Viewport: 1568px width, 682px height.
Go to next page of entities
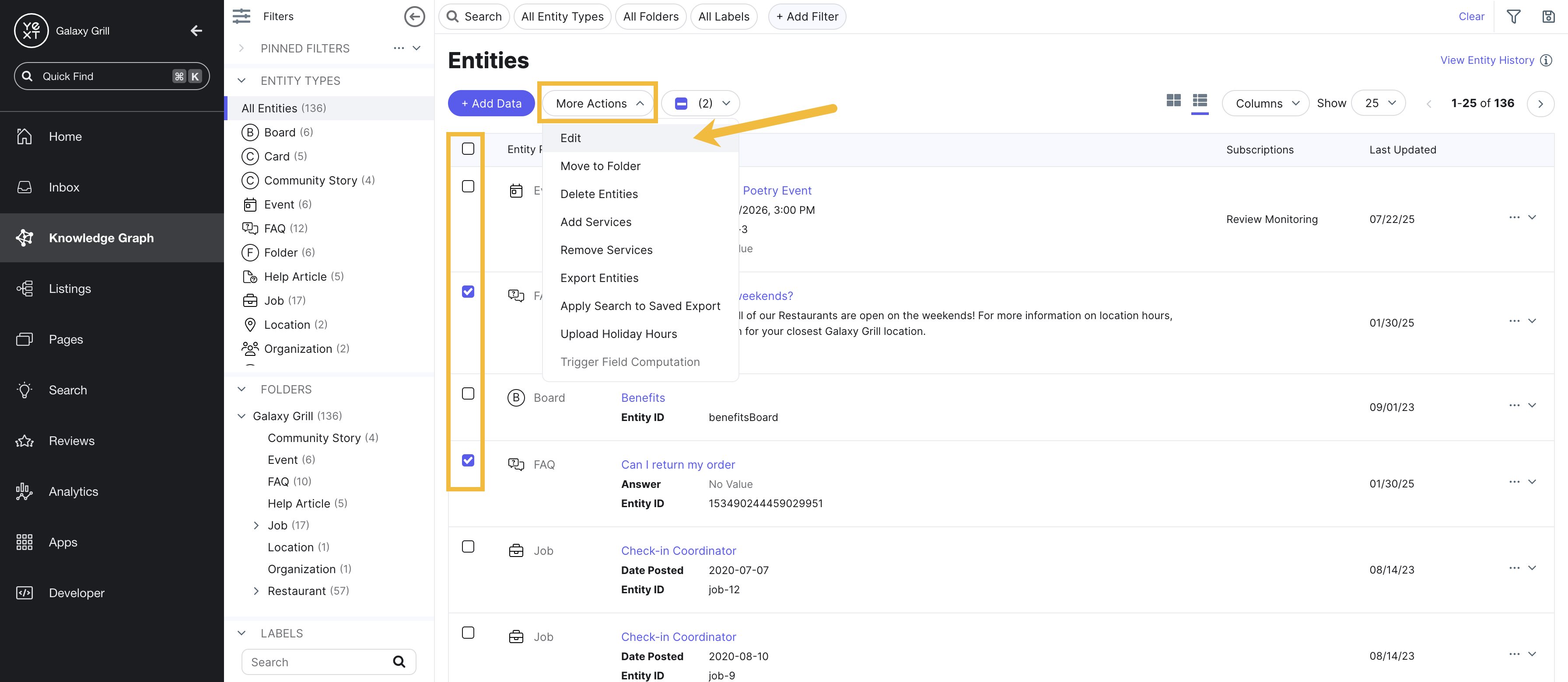pos(1540,104)
